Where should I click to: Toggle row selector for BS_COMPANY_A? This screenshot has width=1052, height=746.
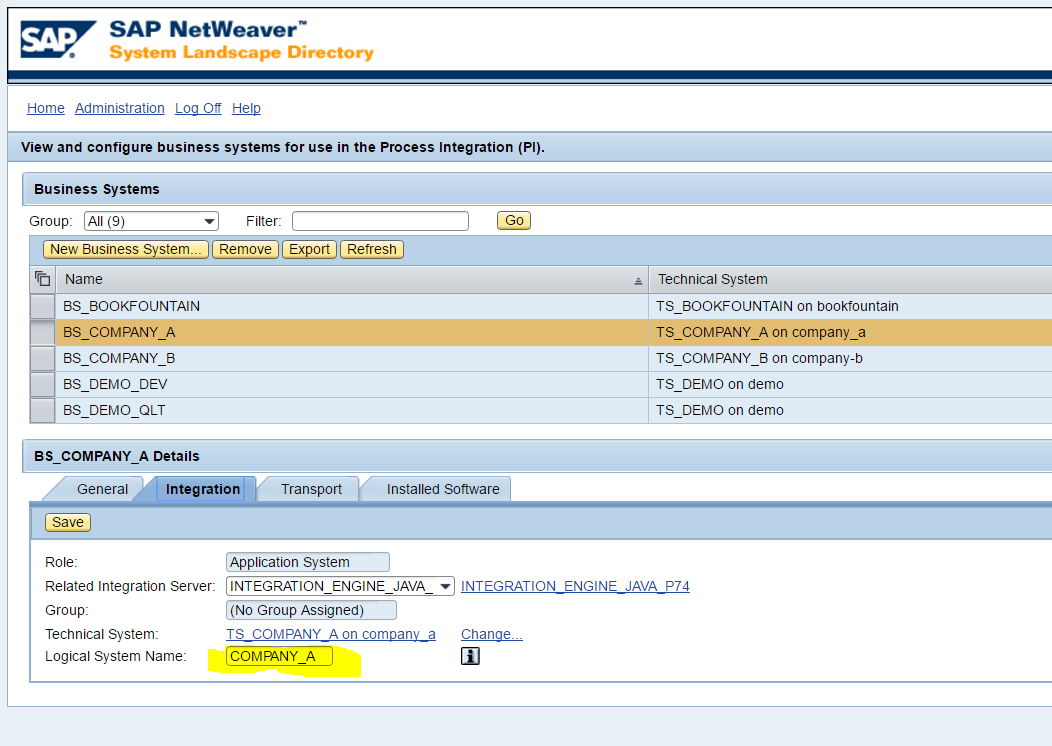click(x=42, y=332)
